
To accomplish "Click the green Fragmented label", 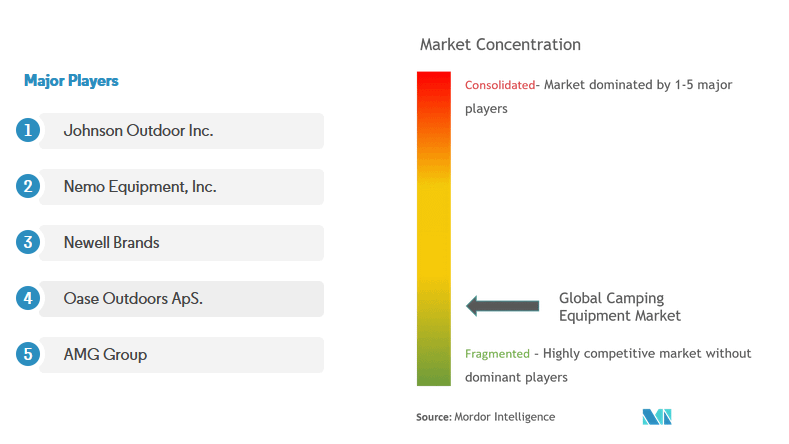I will pos(496,354).
